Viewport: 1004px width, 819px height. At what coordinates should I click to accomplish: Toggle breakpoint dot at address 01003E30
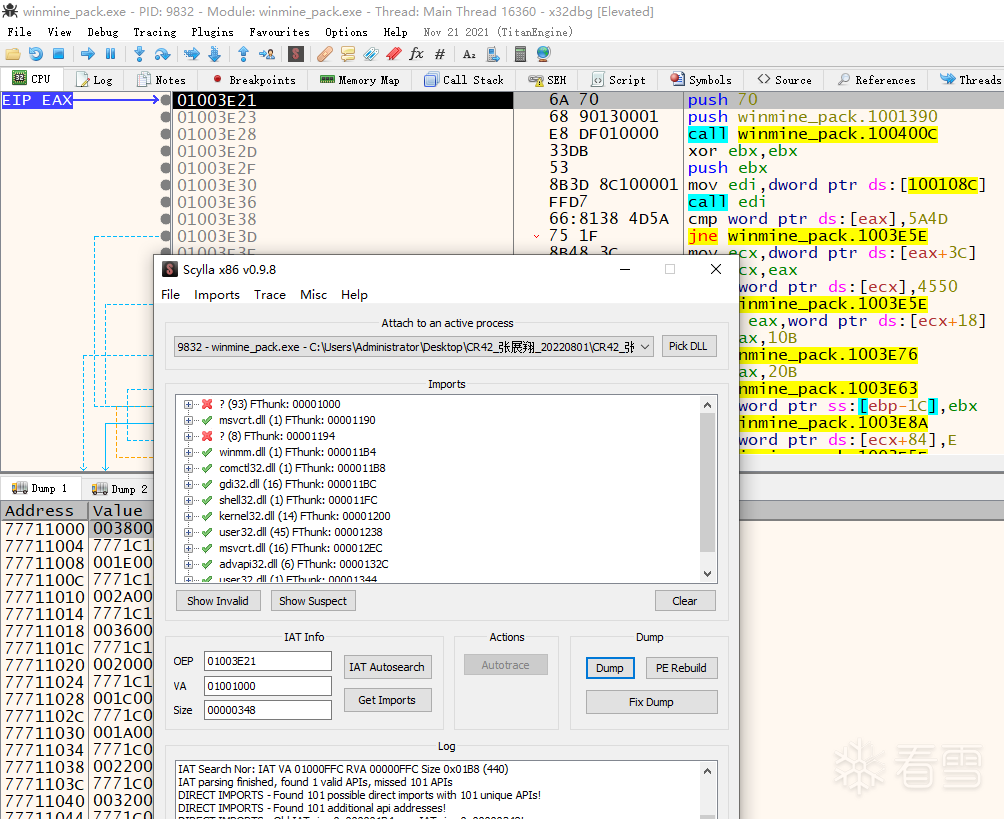pyautogui.click(x=166, y=185)
